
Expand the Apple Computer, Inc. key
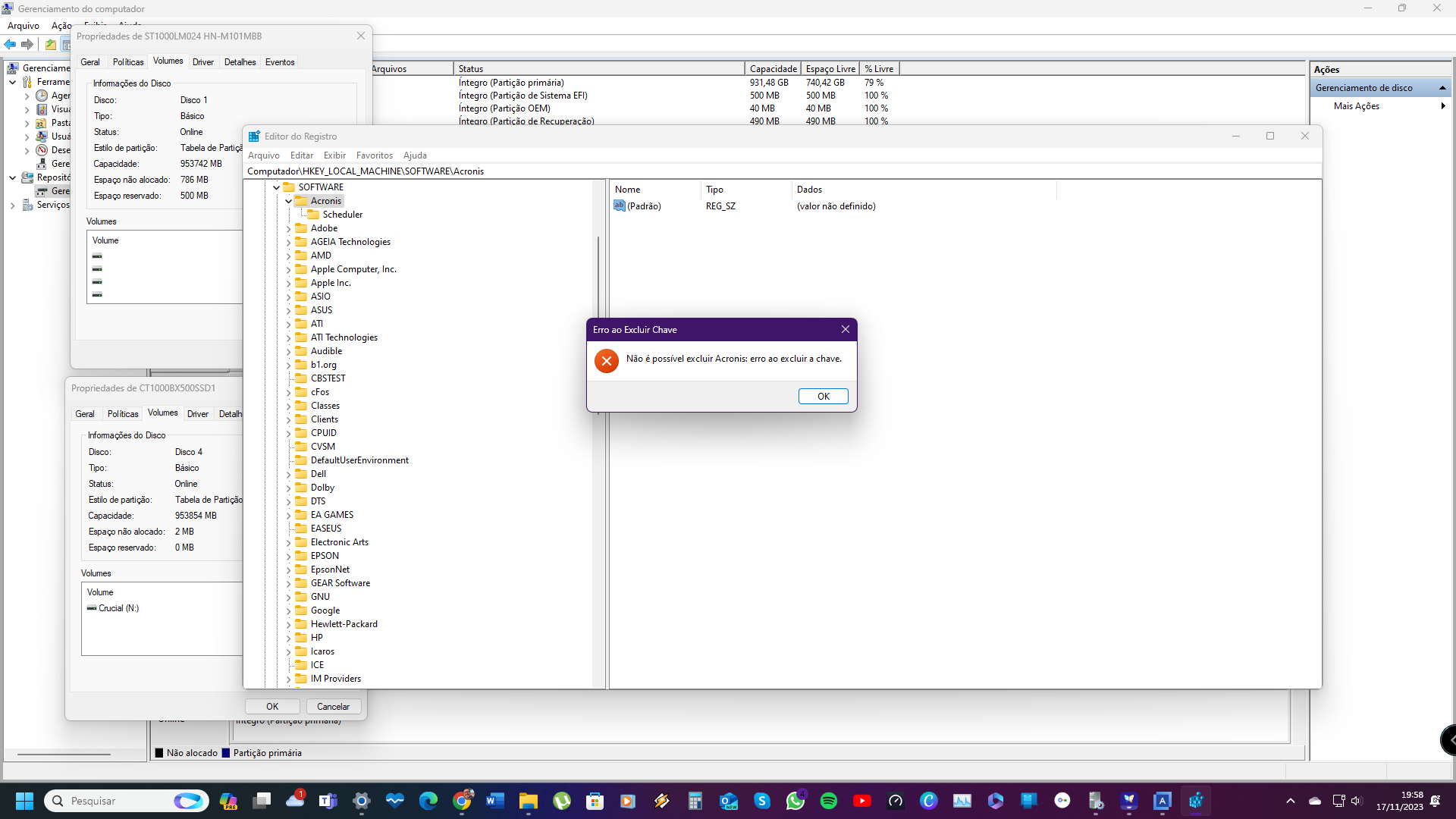pyautogui.click(x=288, y=269)
